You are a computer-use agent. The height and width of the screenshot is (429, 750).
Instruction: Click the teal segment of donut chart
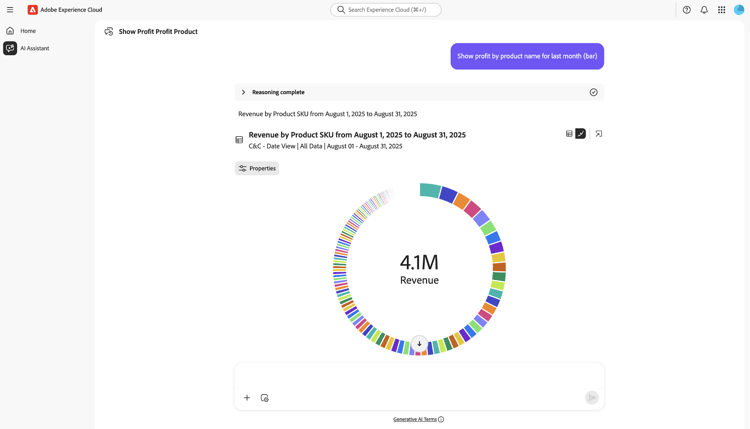430,190
